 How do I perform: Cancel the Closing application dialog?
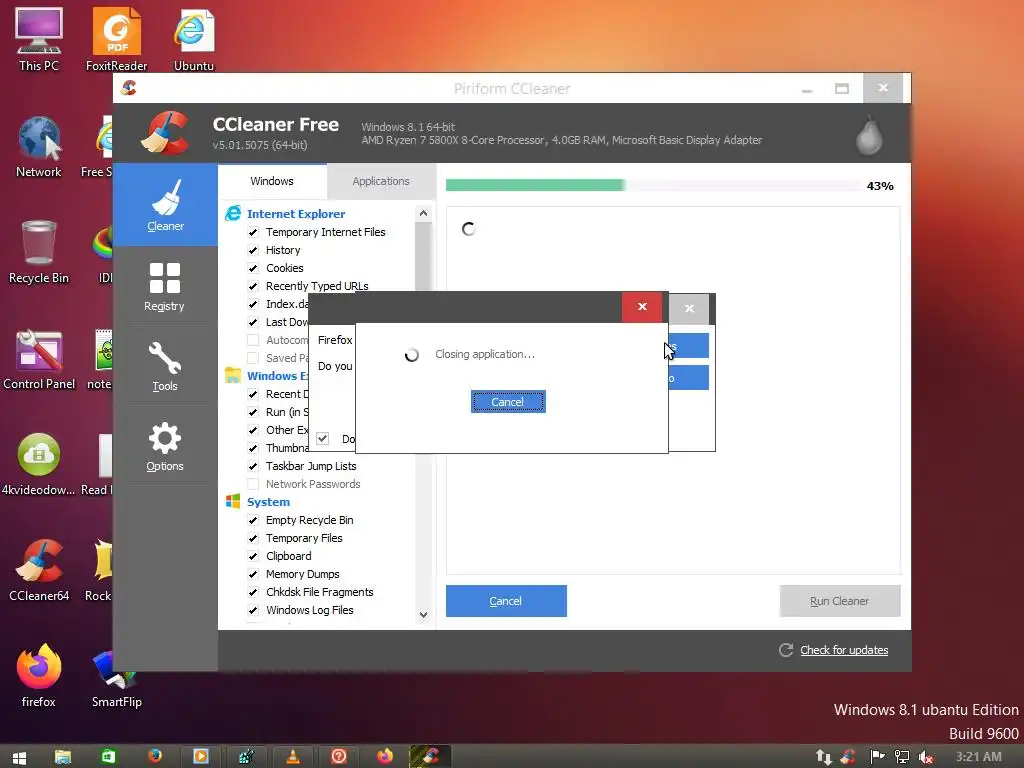point(508,402)
